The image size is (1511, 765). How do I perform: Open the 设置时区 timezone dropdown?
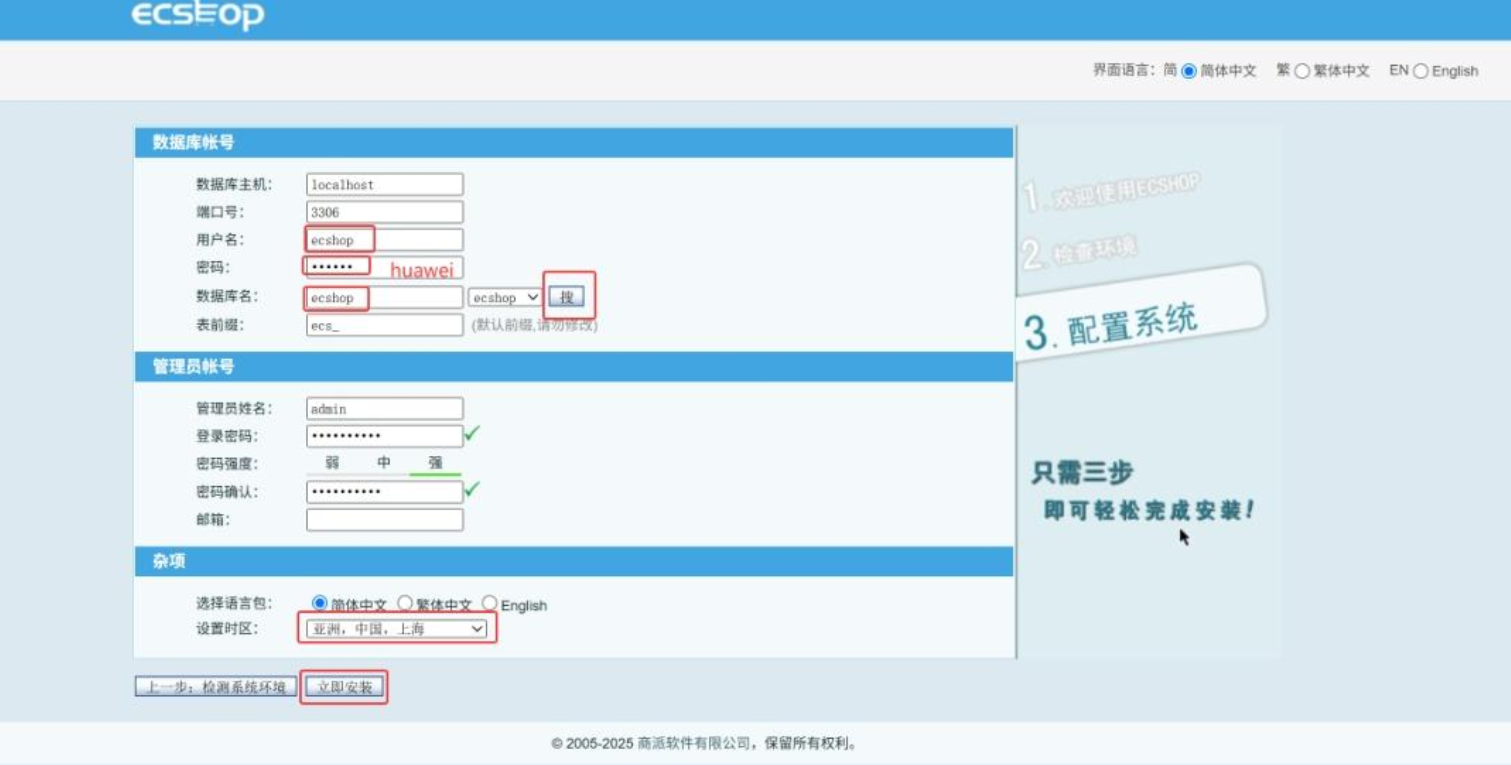[x=397, y=628]
